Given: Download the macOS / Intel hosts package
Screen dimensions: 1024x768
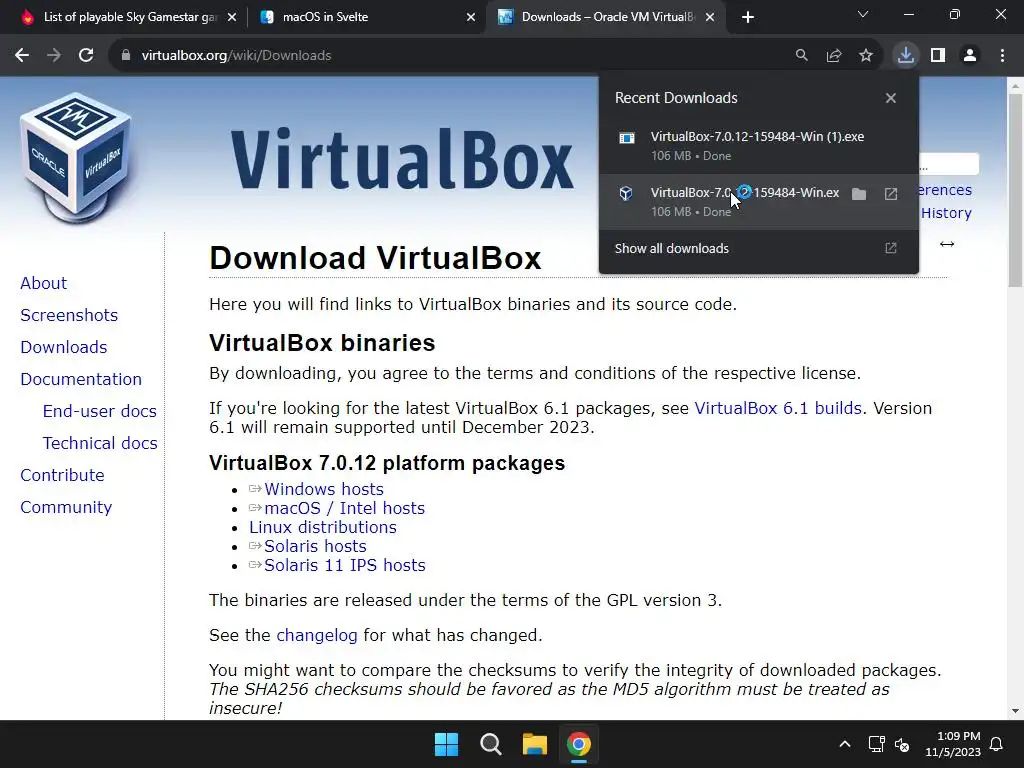Looking at the screenshot, I should pos(344,508).
